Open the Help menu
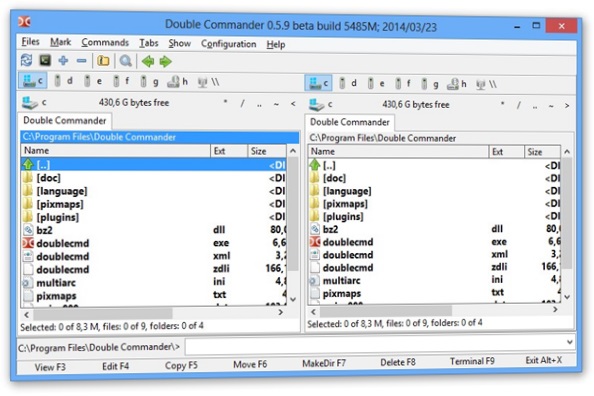The width and height of the screenshot is (594, 396). pyautogui.click(x=276, y=44)
